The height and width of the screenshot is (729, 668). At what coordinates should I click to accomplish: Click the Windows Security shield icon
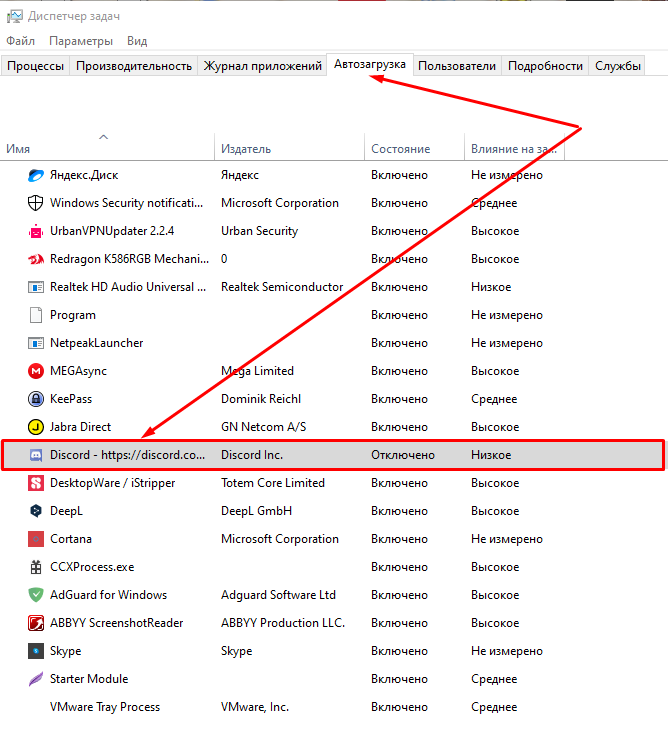pos(36,203)
